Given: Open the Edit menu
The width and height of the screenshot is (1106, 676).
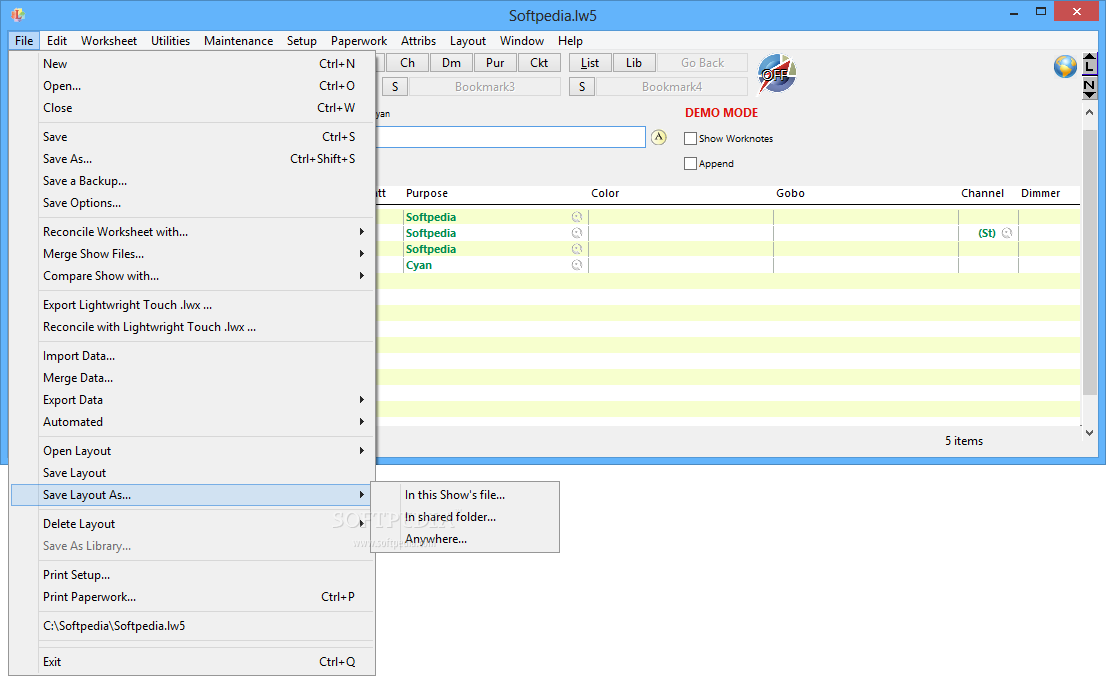Looking at the screenshot, I should pyautogui.click(x=57, y=40).
